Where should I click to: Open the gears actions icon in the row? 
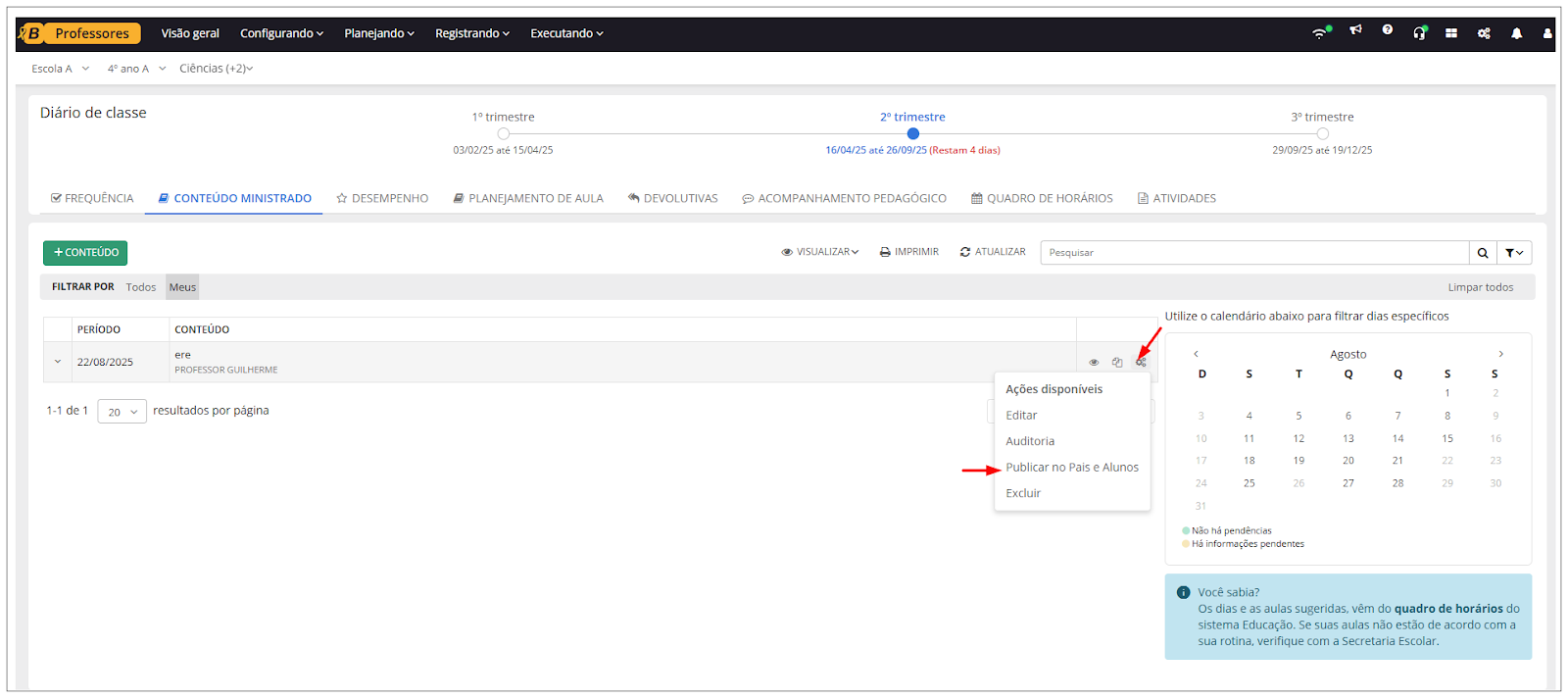(1141, 363)
